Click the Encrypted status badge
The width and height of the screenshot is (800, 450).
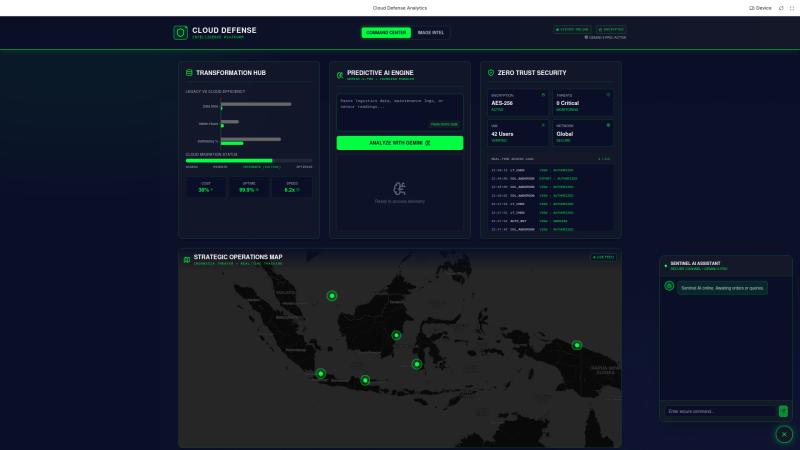coord(611,30)
